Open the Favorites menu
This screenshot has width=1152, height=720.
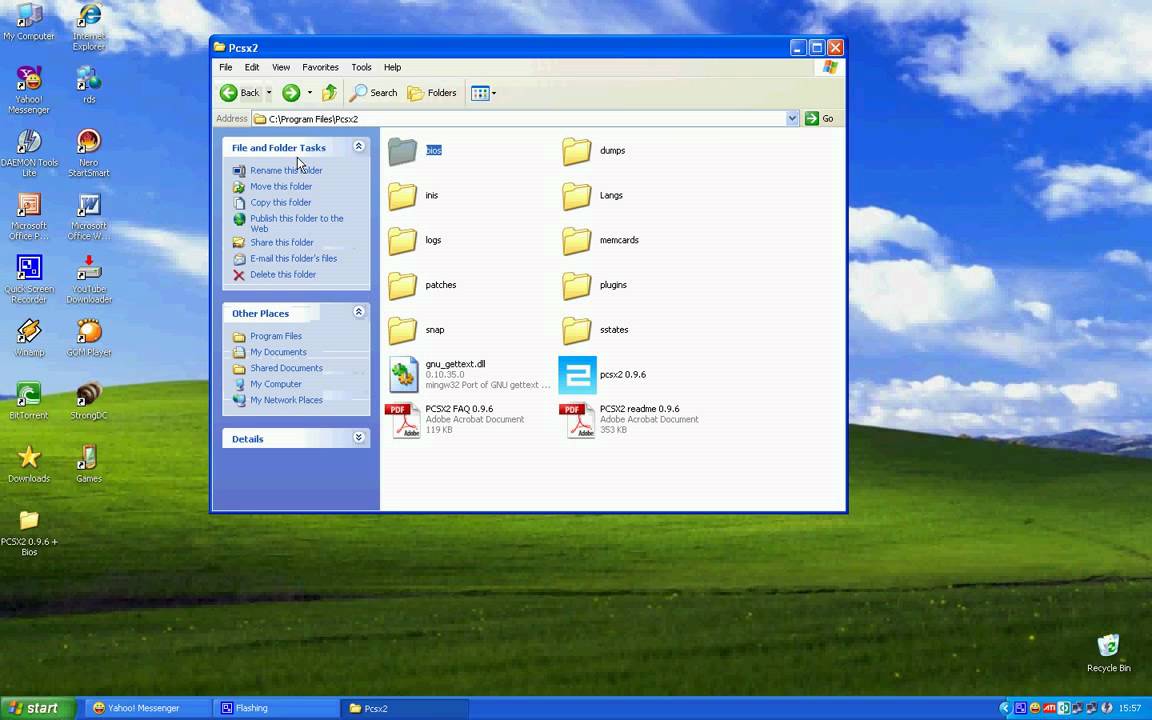(x=320, y=67)
